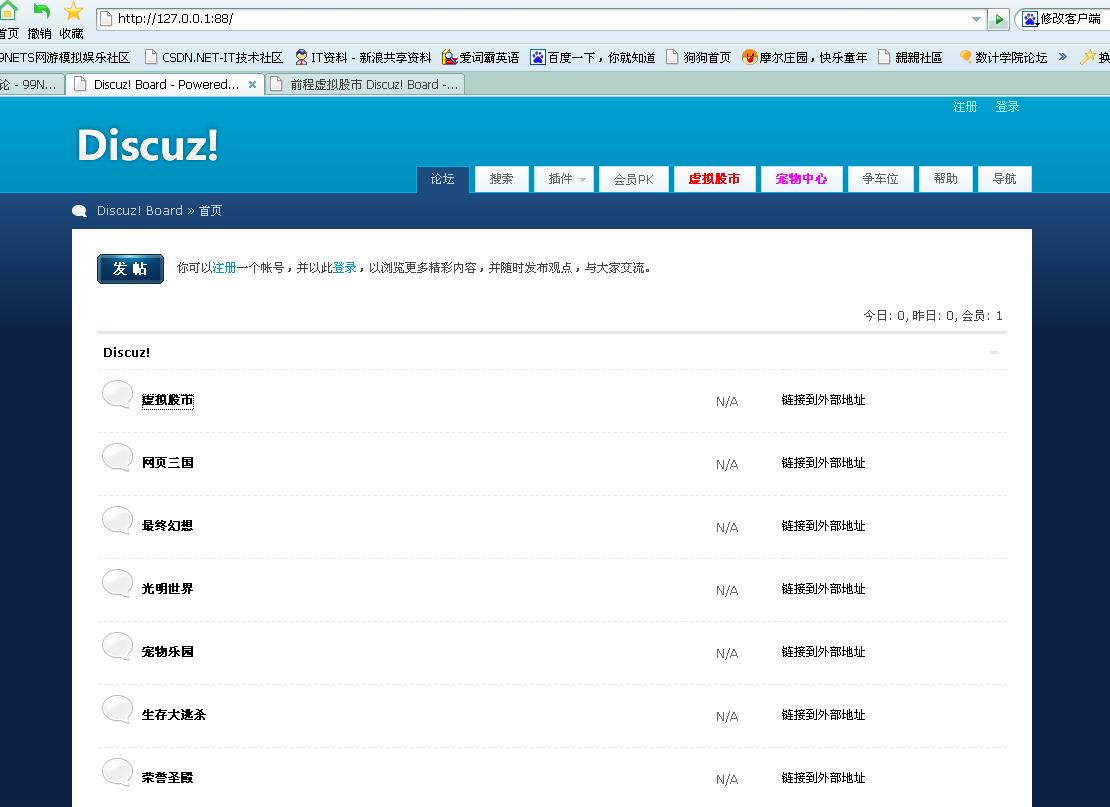Click the speech bubble icon beside 网页三国
This screenshot has height=807, width=1110.
point(117,458)
